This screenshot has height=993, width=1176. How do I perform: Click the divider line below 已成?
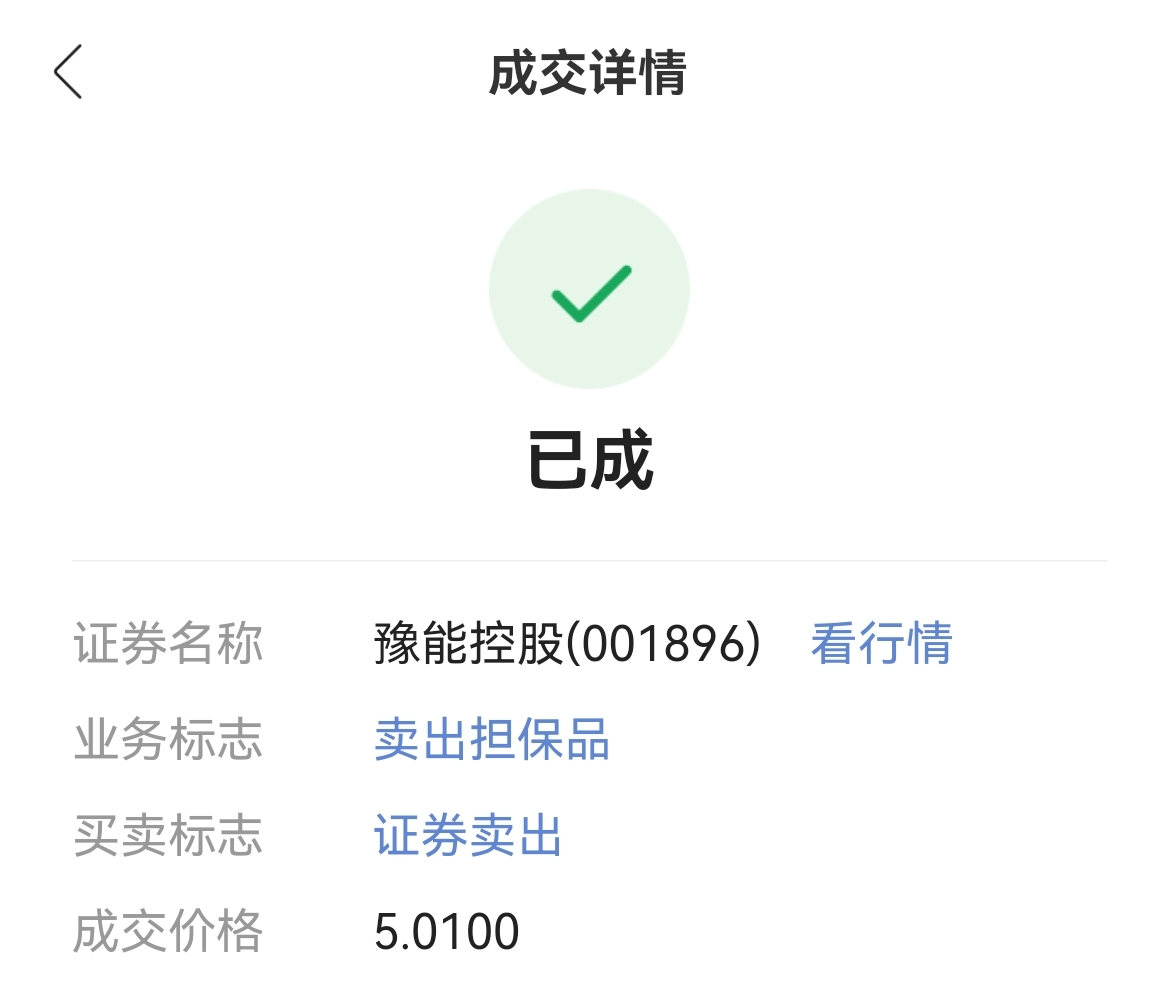588,561
